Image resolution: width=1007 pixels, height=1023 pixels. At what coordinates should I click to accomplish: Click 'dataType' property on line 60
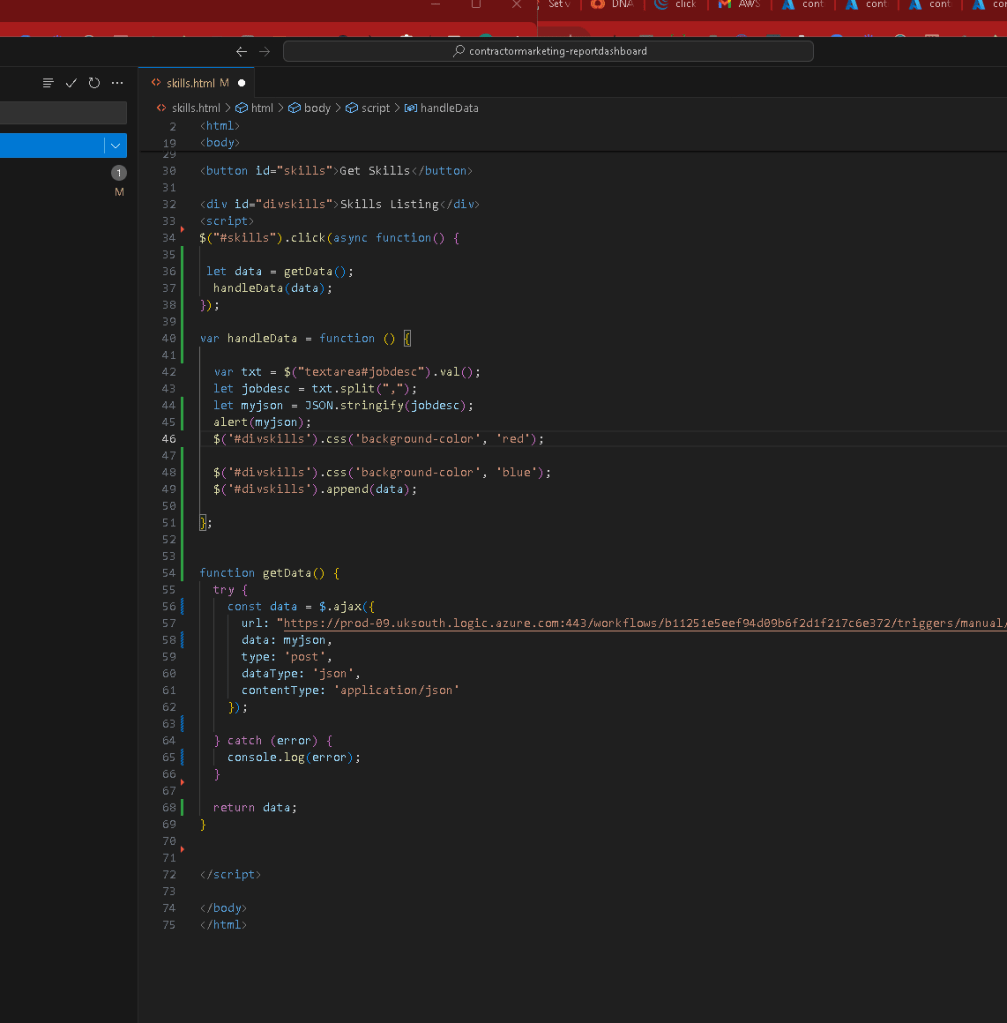[x=269, y=673]
